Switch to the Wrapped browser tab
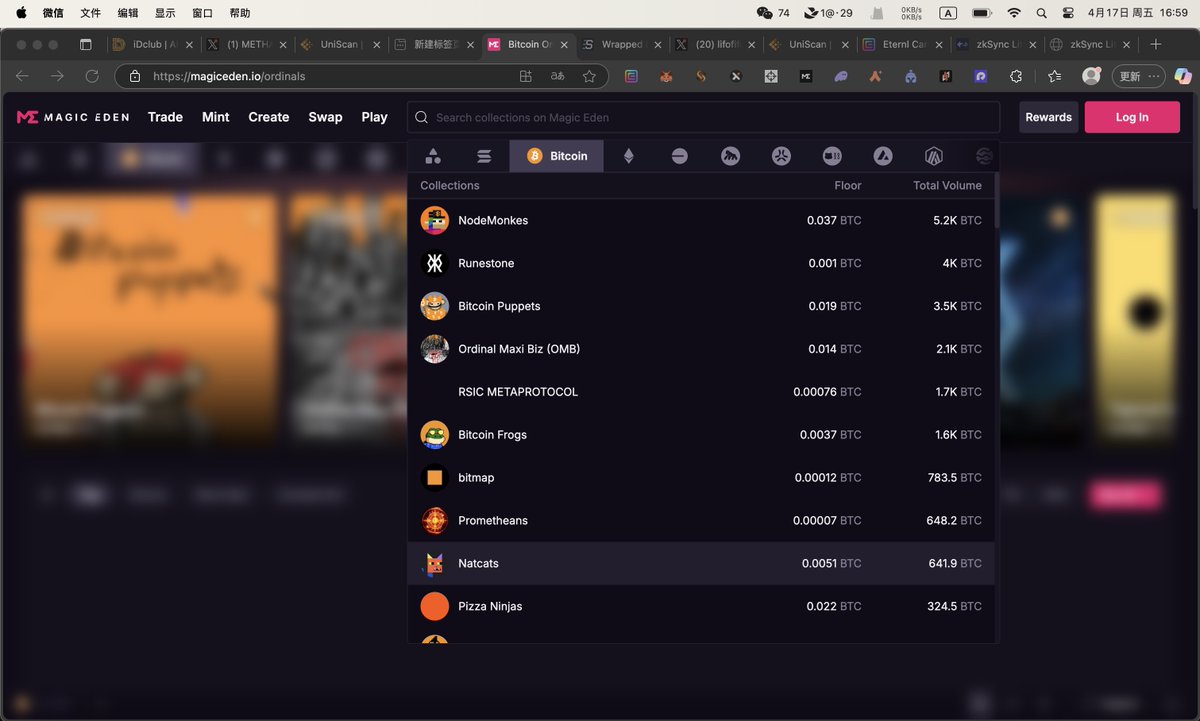This screenshot has width=1200, height=721. pos(622,44)
